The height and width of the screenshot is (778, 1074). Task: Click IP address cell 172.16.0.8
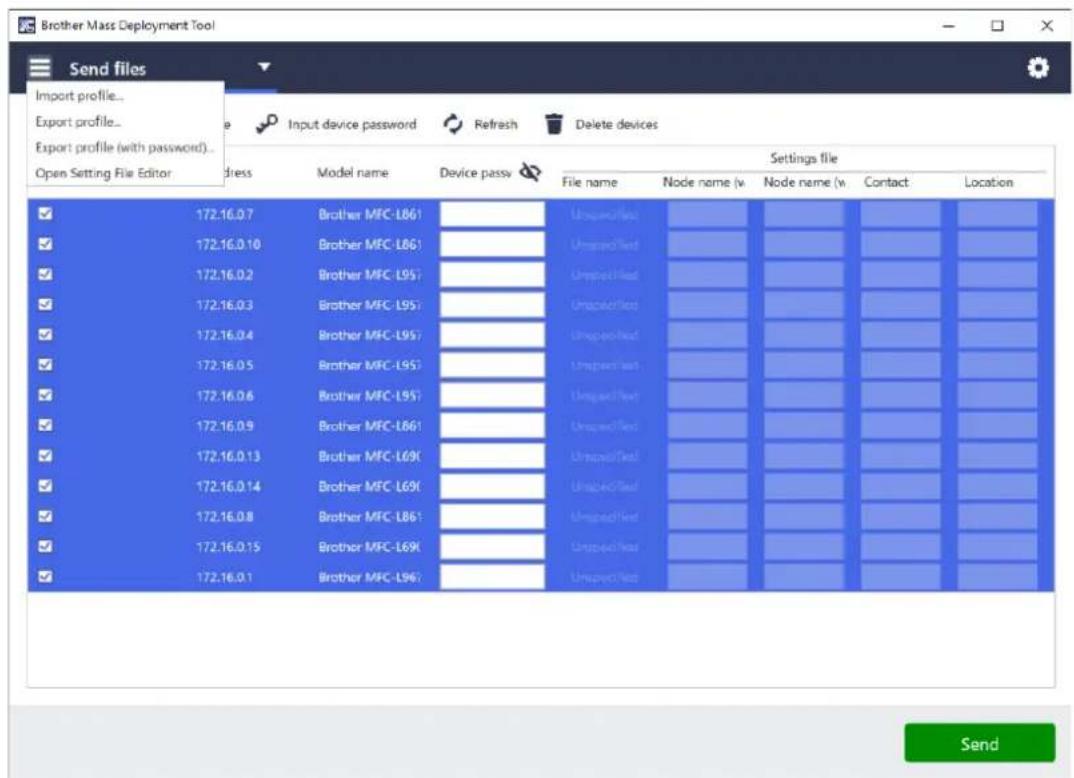point(225,516)
